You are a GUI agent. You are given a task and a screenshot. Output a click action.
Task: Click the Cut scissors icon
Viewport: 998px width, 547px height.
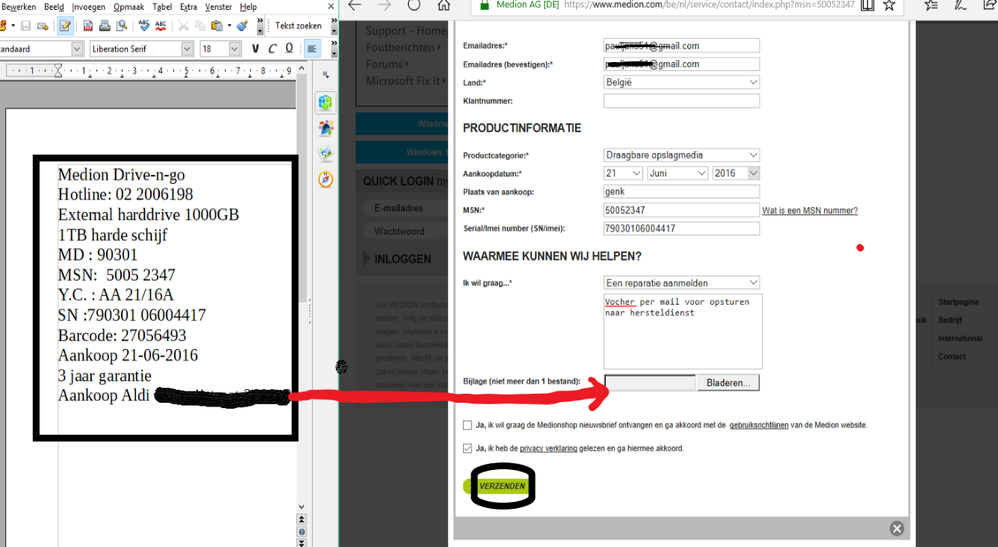coord(183,26)
